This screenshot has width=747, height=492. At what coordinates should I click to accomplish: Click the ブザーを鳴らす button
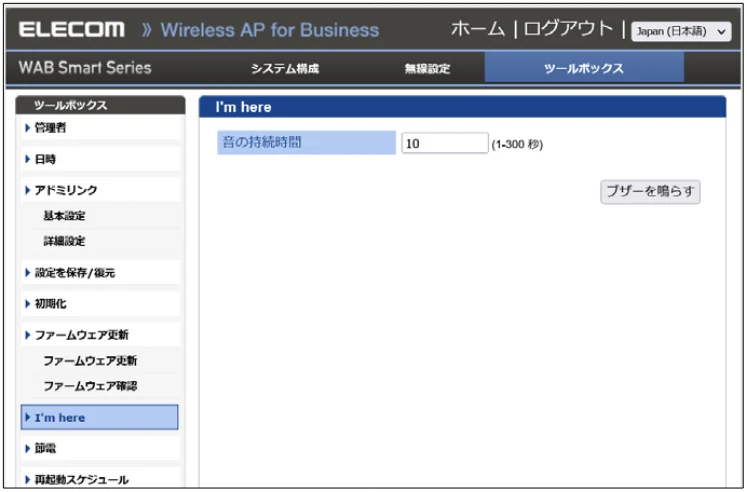click(x=650, y=191)
